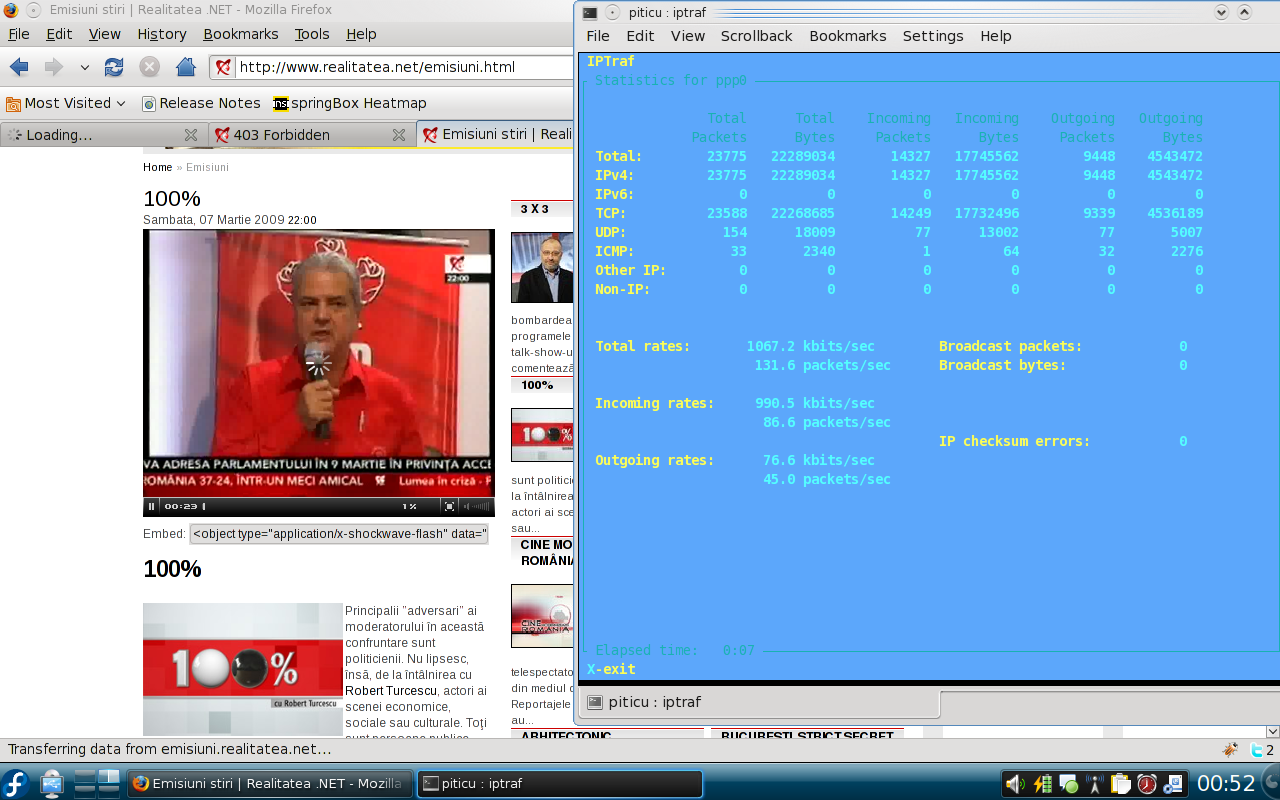
Task: Open the Firefox File menu
Action: coord(19,34)
